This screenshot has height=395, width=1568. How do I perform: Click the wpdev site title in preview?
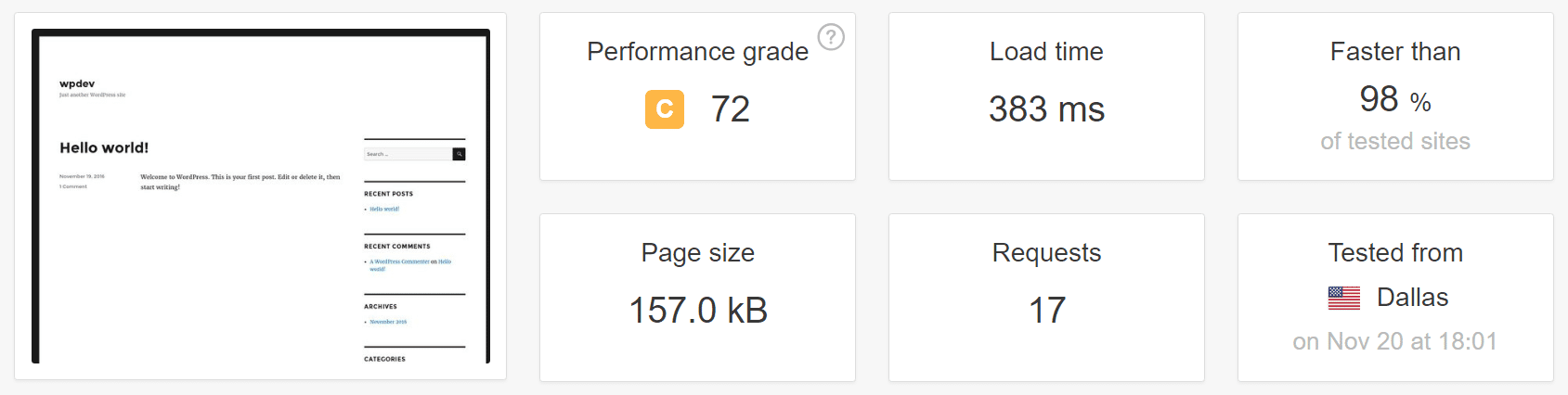[x=77, y=83]
